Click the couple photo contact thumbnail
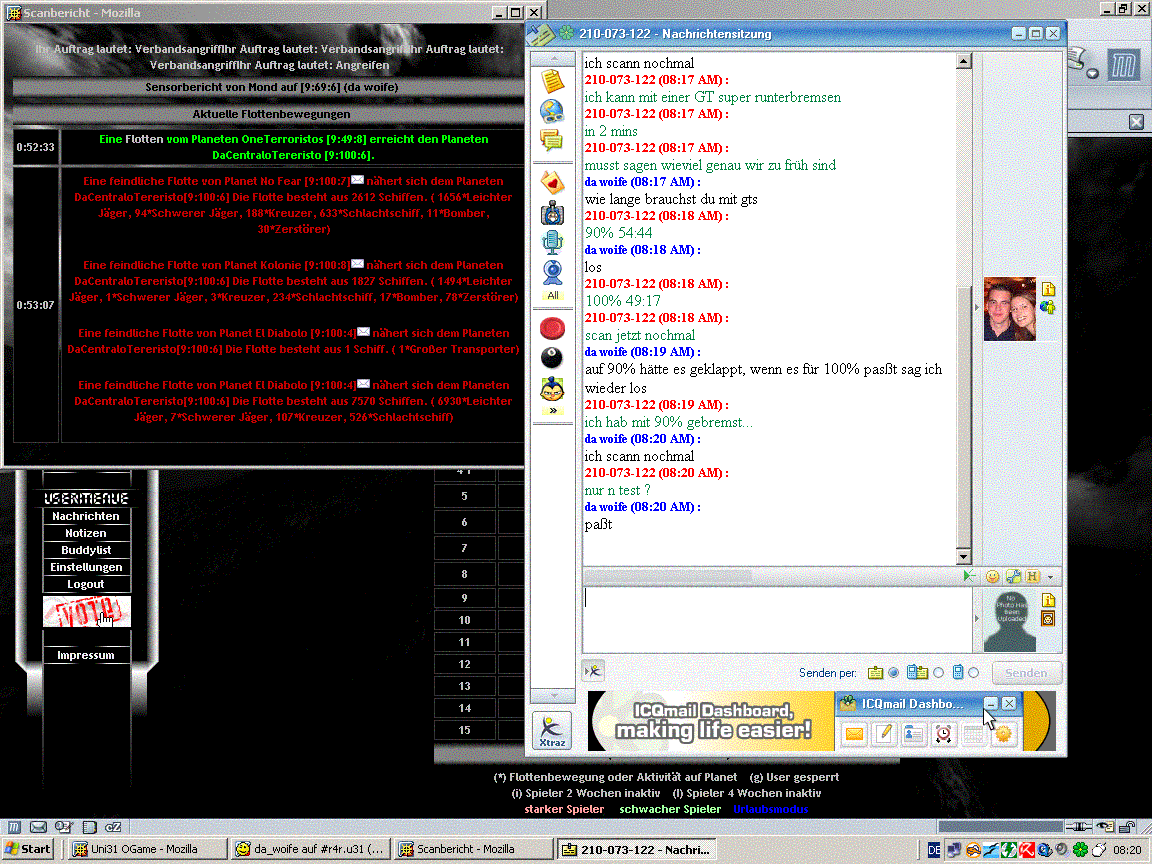 (x=1009, y=309)
